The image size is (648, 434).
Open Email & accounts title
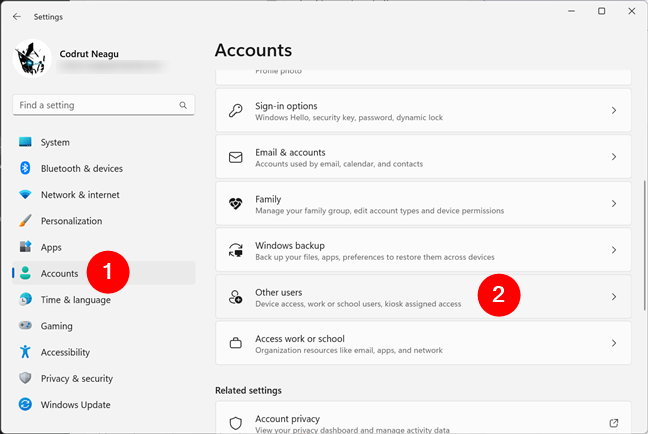[290, 153]
